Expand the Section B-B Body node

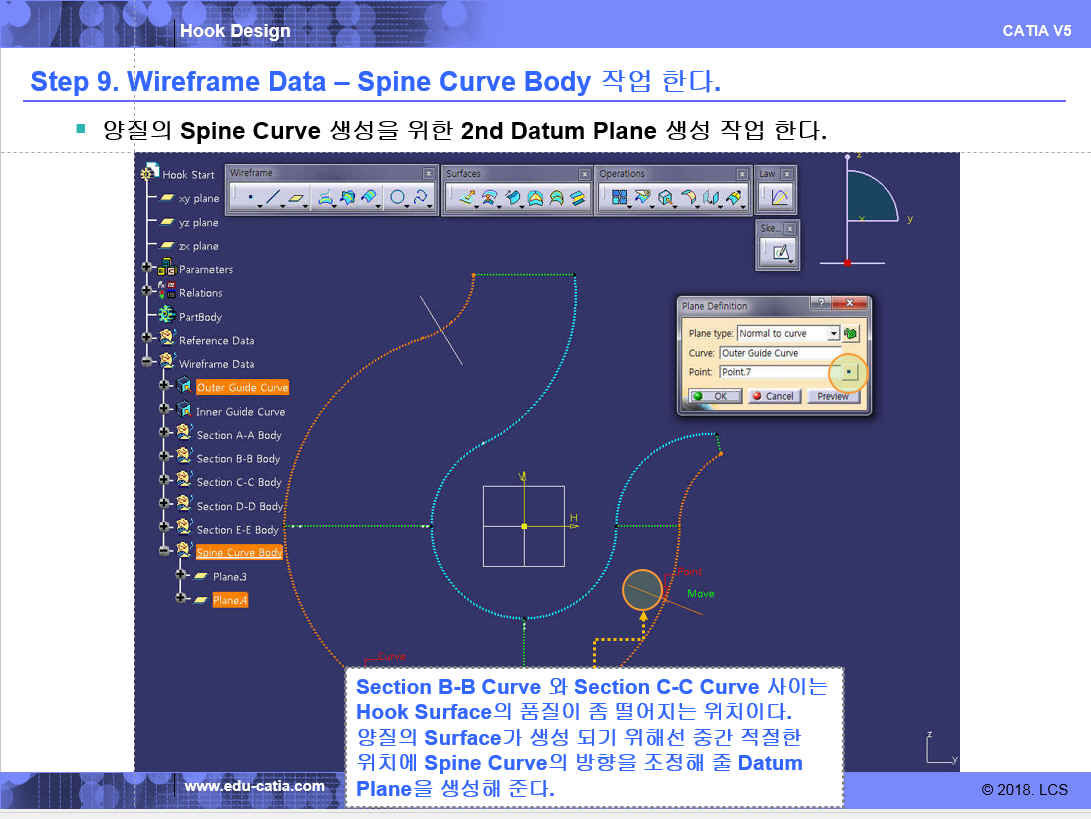click(x=165, y=458)
